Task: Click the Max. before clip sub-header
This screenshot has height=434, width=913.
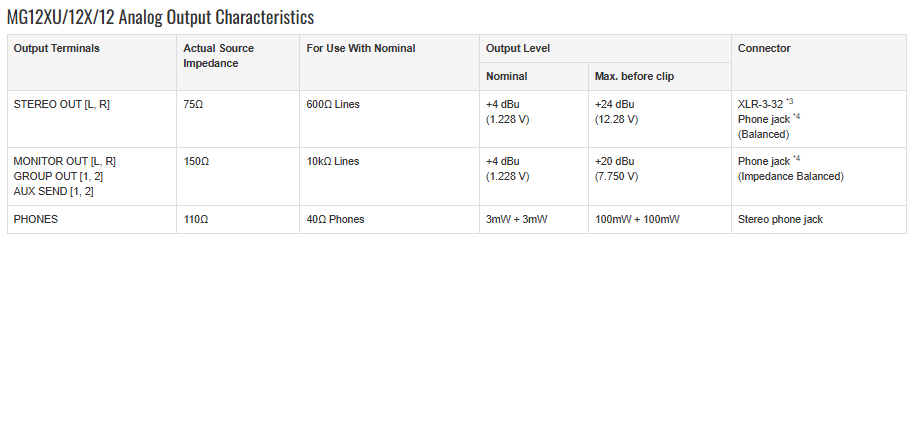Action: [x=660, y=76]
